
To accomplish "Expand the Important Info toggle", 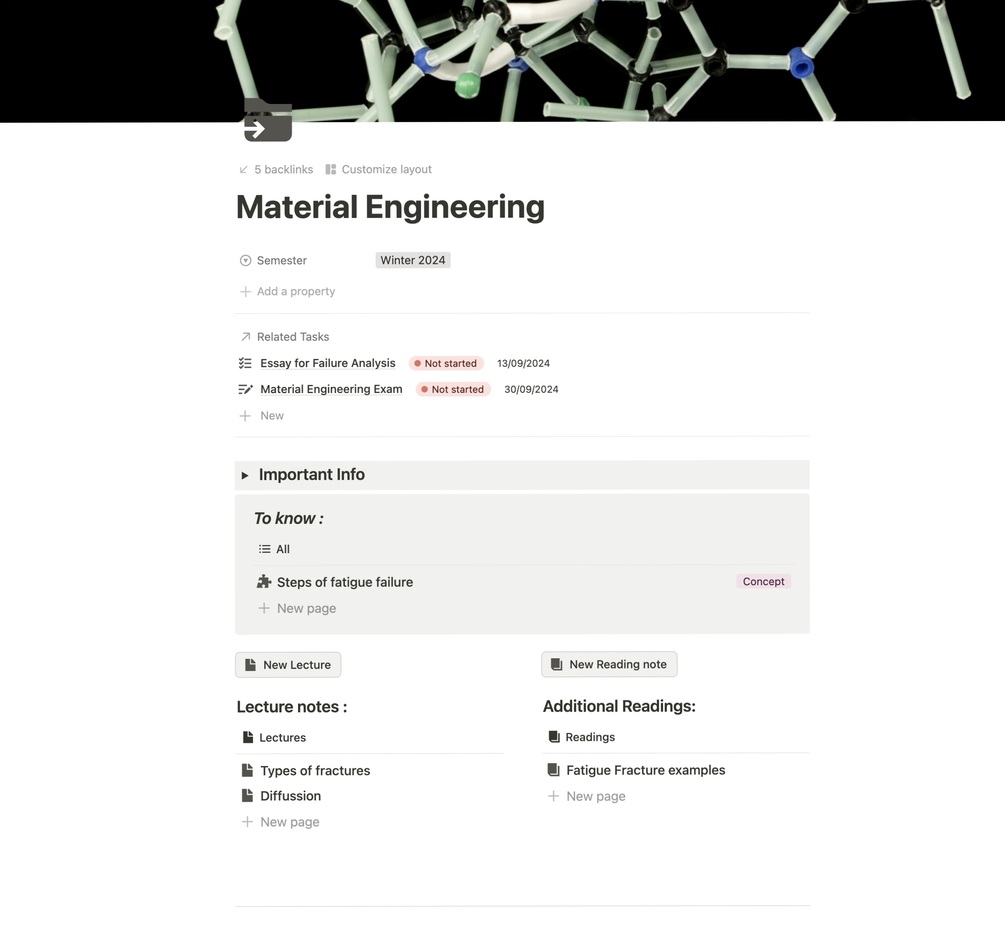I will (245, 475).
